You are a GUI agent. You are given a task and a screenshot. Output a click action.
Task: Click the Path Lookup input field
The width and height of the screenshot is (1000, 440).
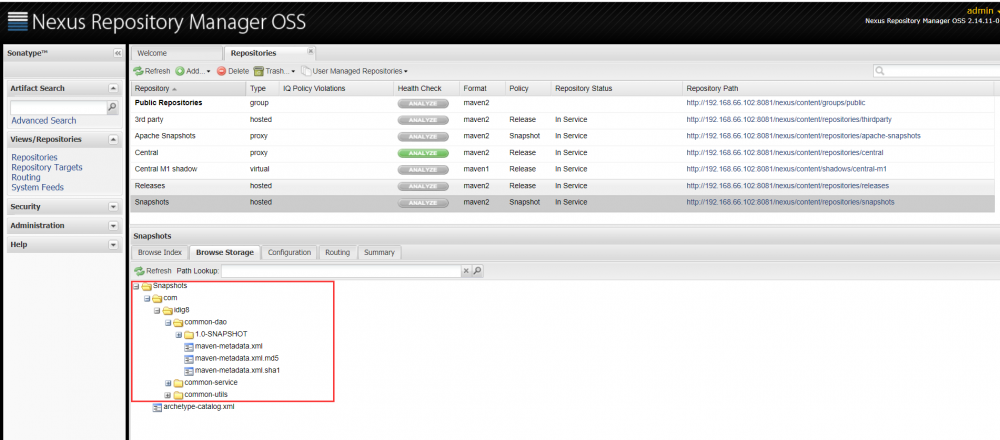(x=341, y=271)
